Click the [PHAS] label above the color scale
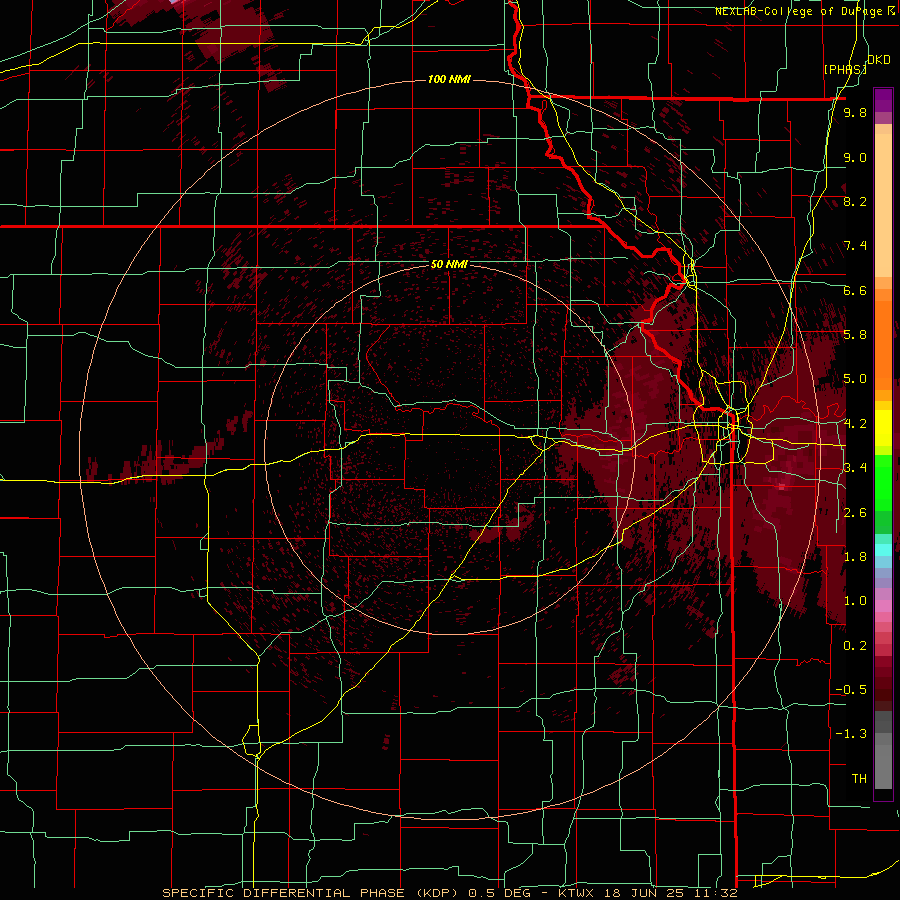900x900 pixels. click(x=845, y=69)
